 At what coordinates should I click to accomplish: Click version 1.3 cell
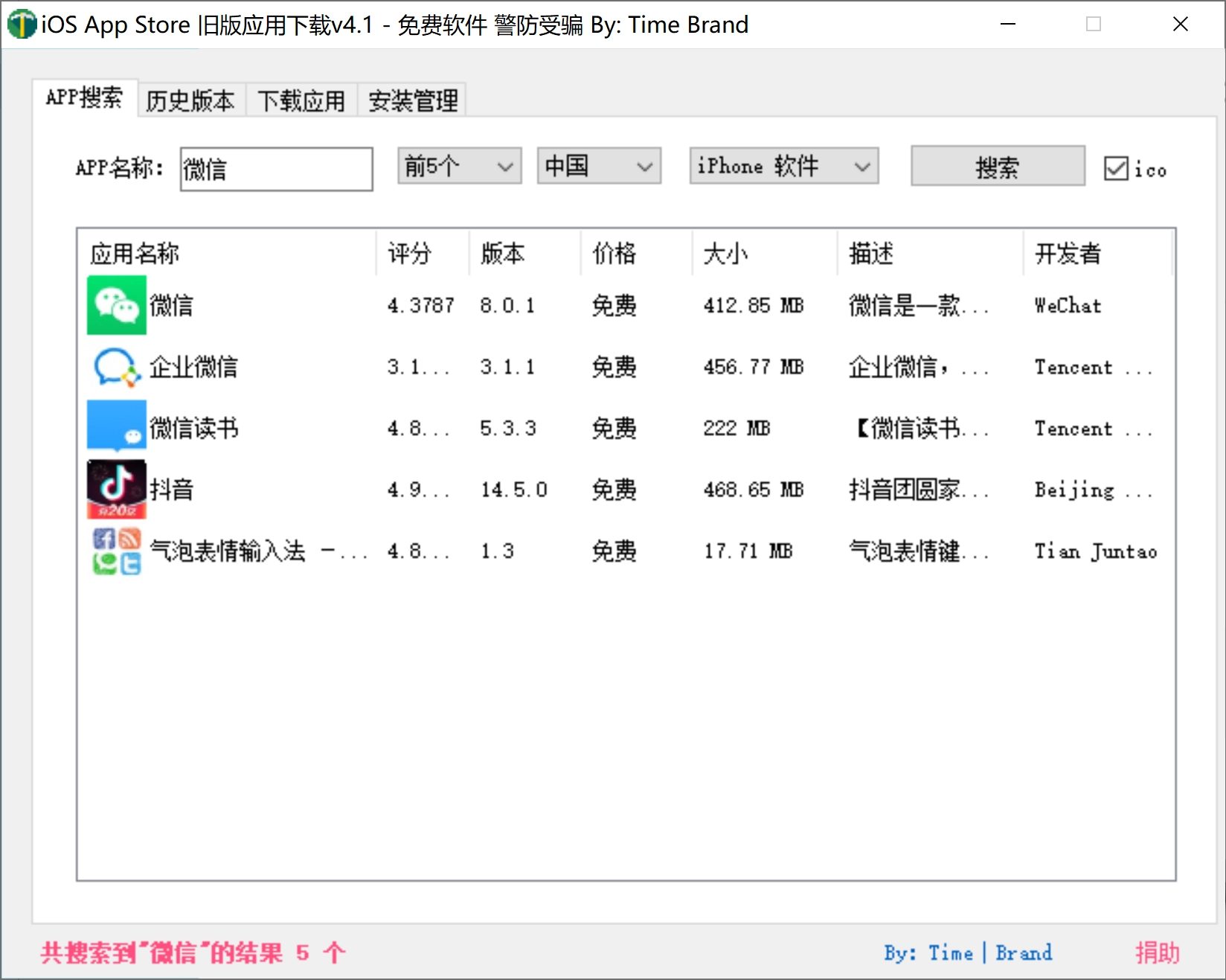click(x=497, y=551)
